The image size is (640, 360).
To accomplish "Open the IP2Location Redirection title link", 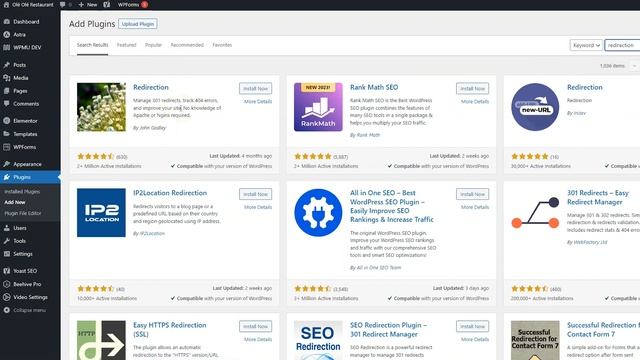I will tap(170, 193).
